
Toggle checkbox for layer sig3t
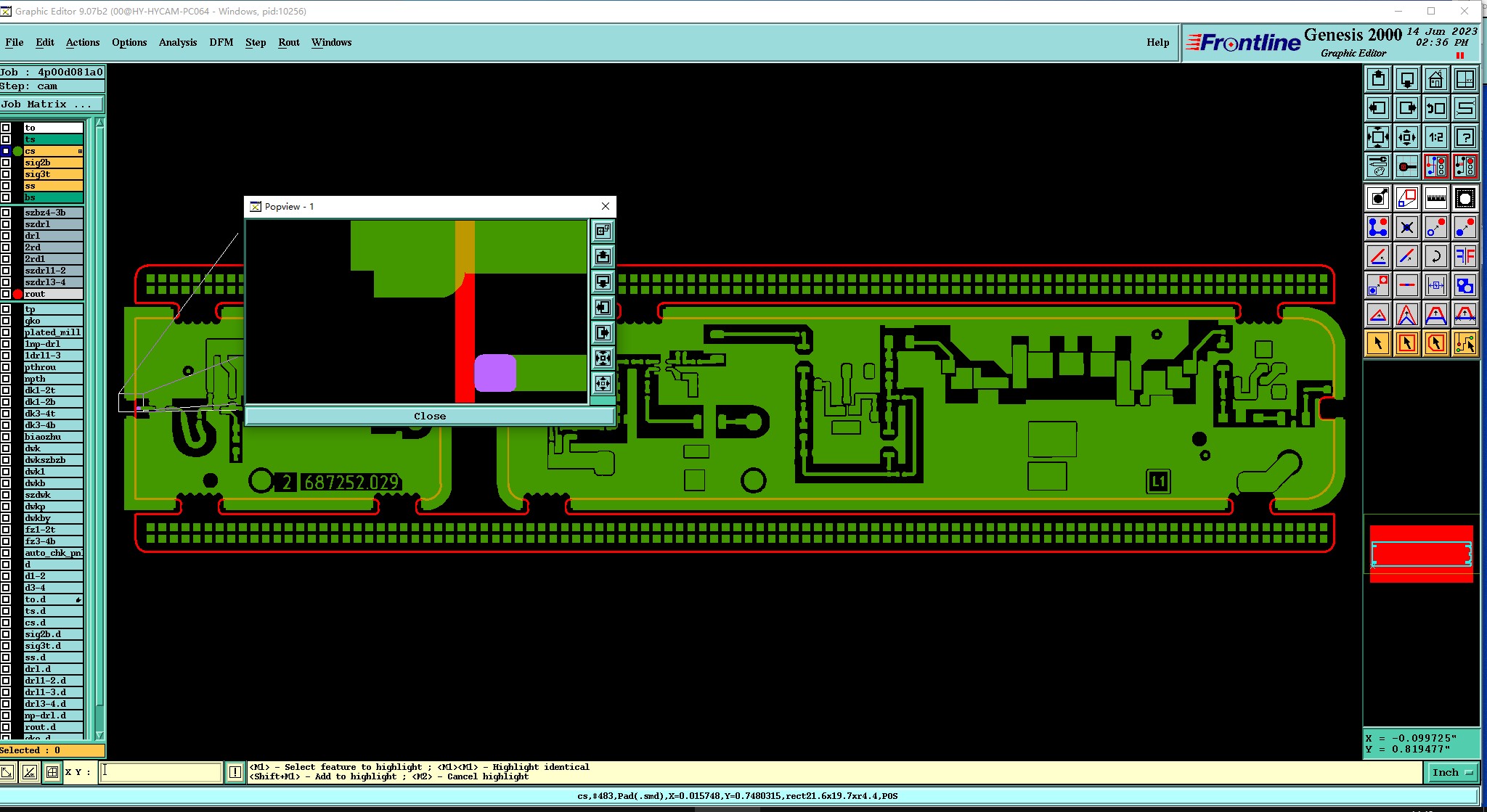[6, 174]
